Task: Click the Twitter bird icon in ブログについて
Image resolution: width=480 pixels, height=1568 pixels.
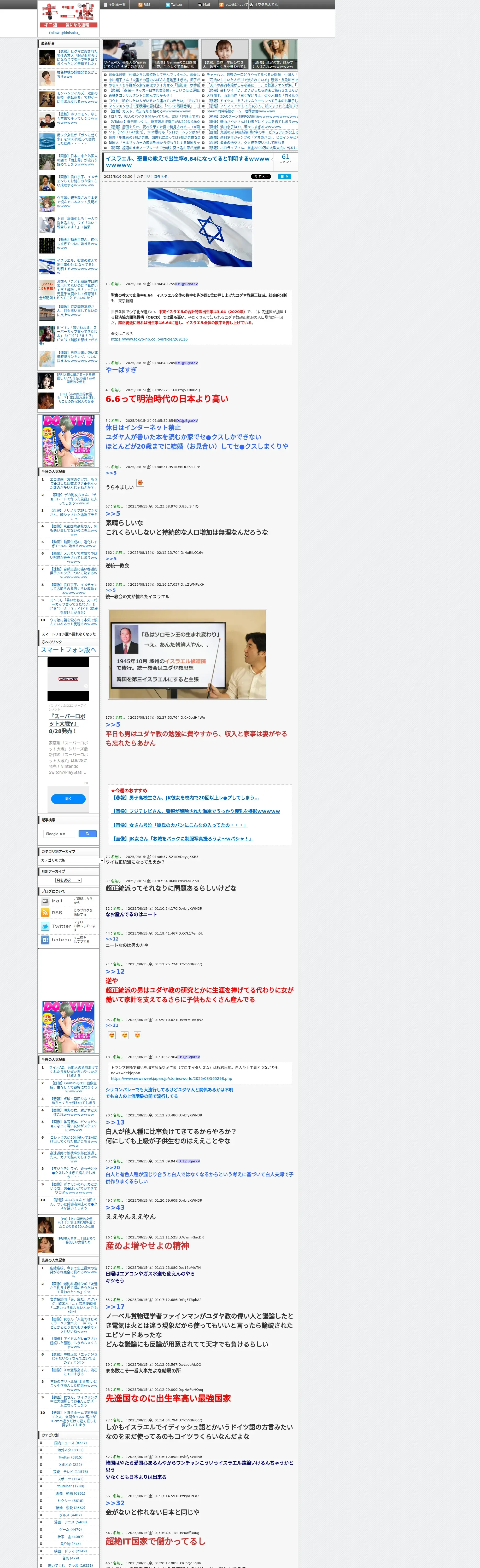Action: 45,926
